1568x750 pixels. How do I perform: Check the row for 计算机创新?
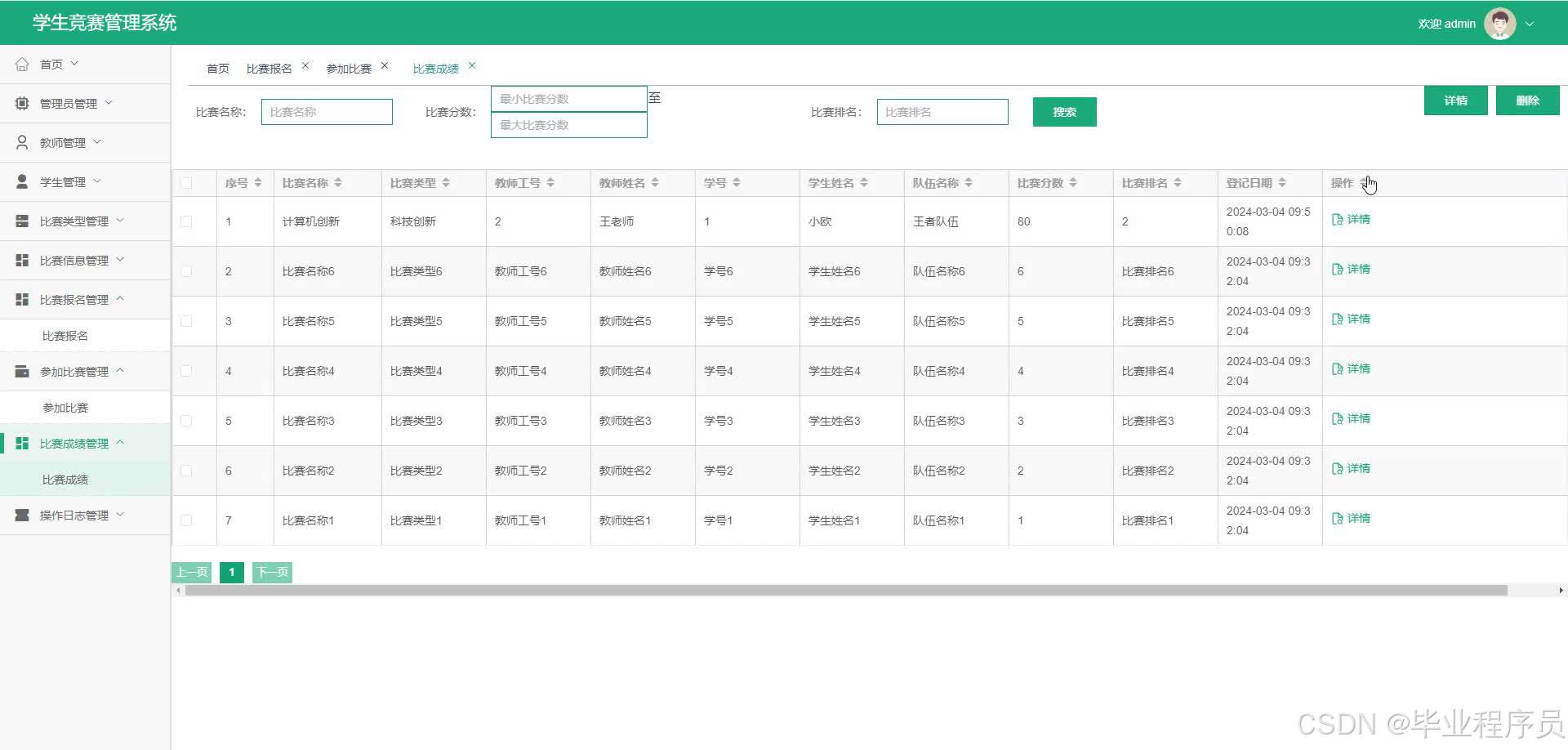[x=186, y=221]
